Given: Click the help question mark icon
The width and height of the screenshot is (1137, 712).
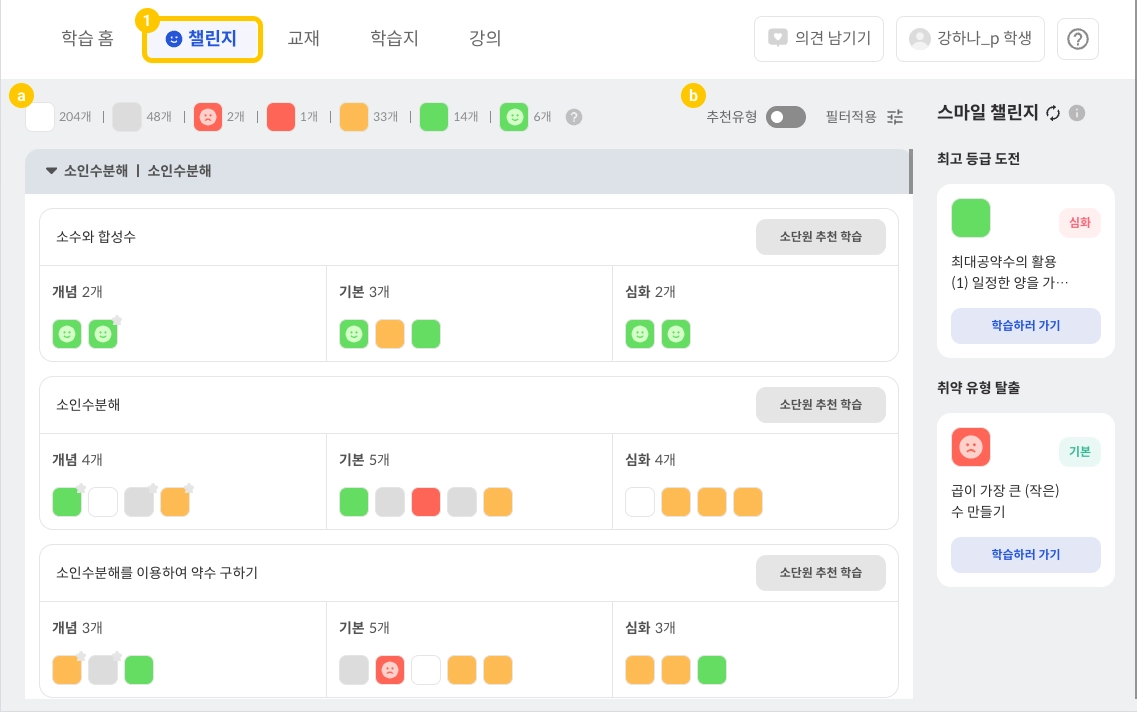Looking at the screenshot, I should (1078, 40).
